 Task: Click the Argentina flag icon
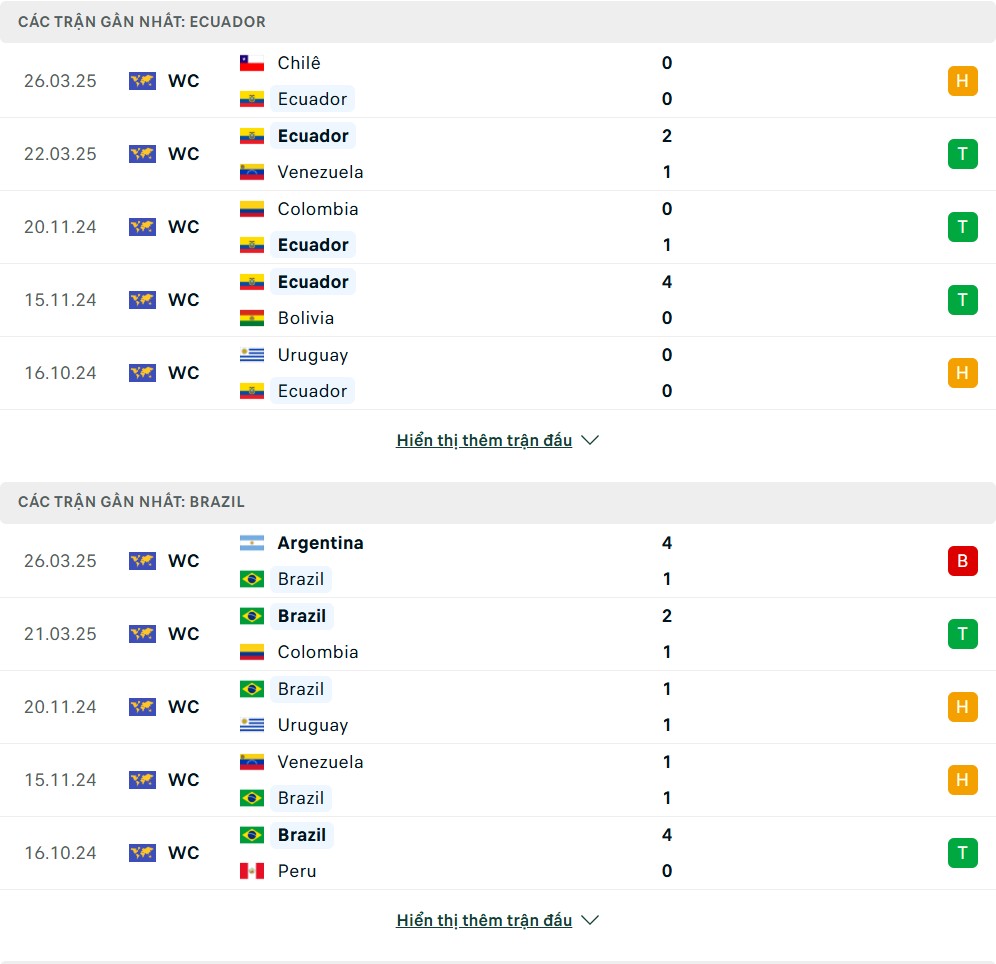tap(252, 543)
